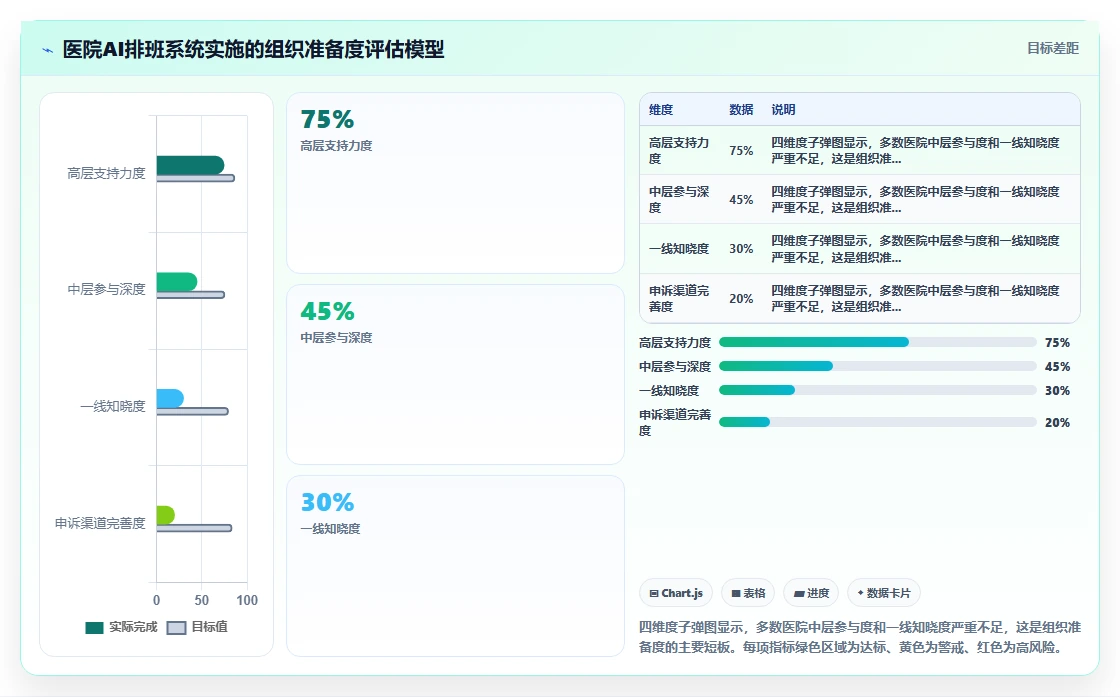Toggle the 实际完成 legend swatch
The width and height of the screenshot is (1120, 697).
pyautogui.click(x=94, y=627)
